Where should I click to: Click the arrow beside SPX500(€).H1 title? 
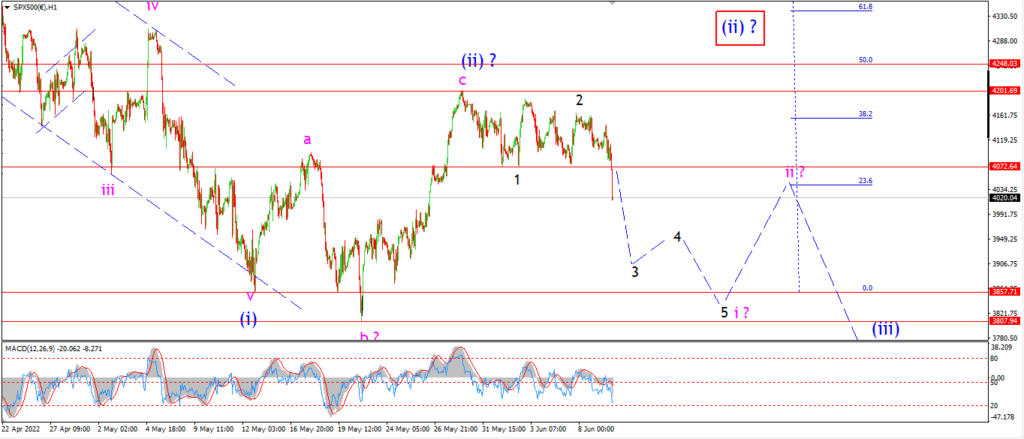click(x=7, y=6)
